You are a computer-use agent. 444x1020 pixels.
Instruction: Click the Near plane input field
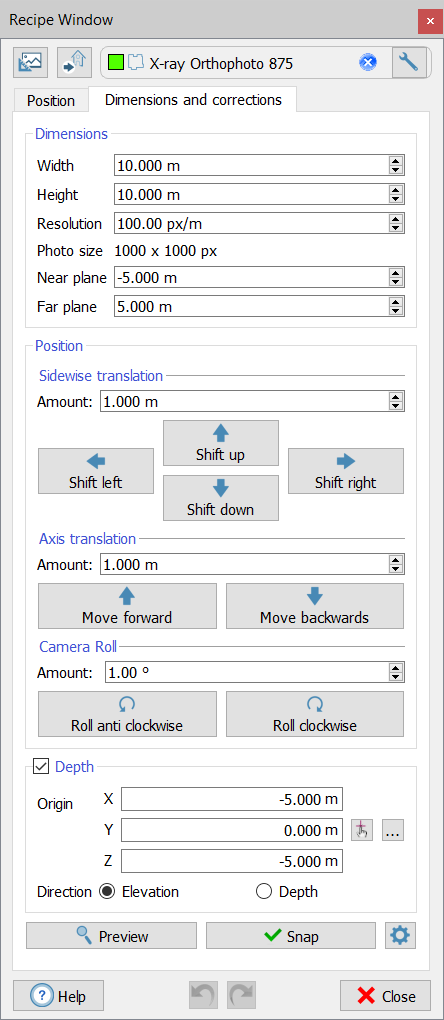pos(259,278)
